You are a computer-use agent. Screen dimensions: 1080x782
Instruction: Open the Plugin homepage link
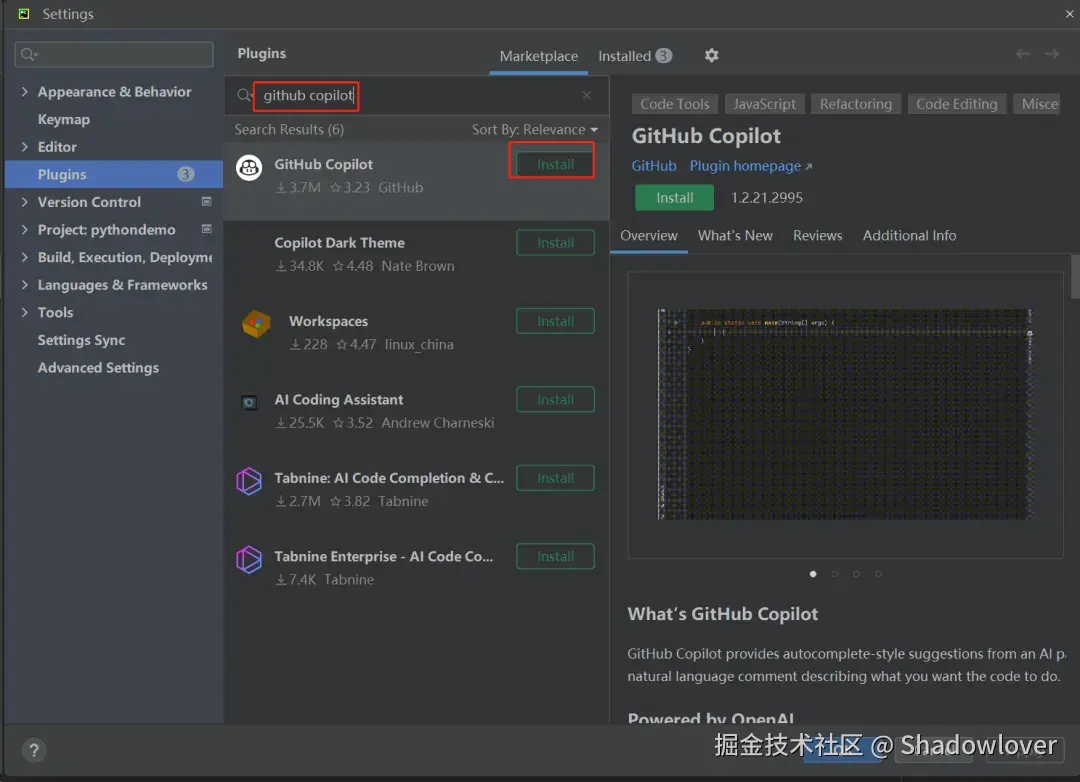[751, 166]
